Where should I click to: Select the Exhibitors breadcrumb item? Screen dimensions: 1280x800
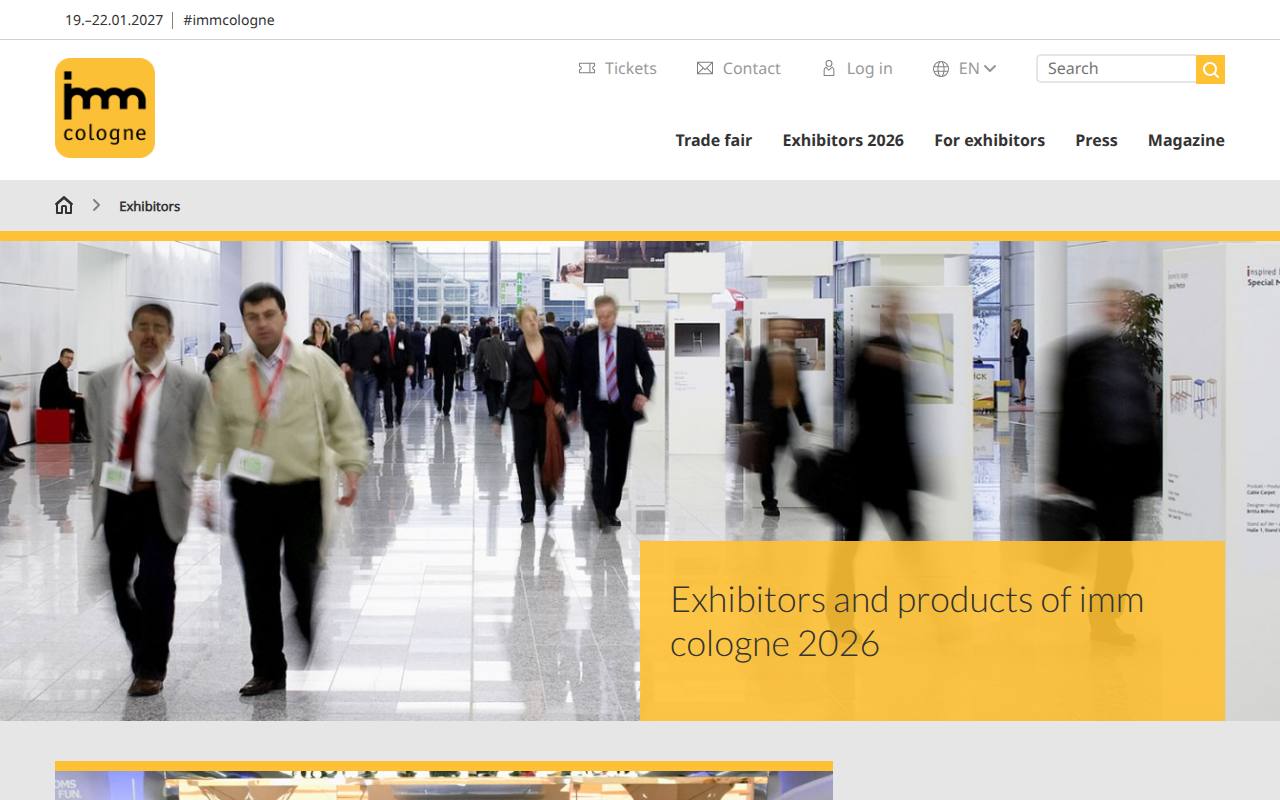(x=150, y=206)
